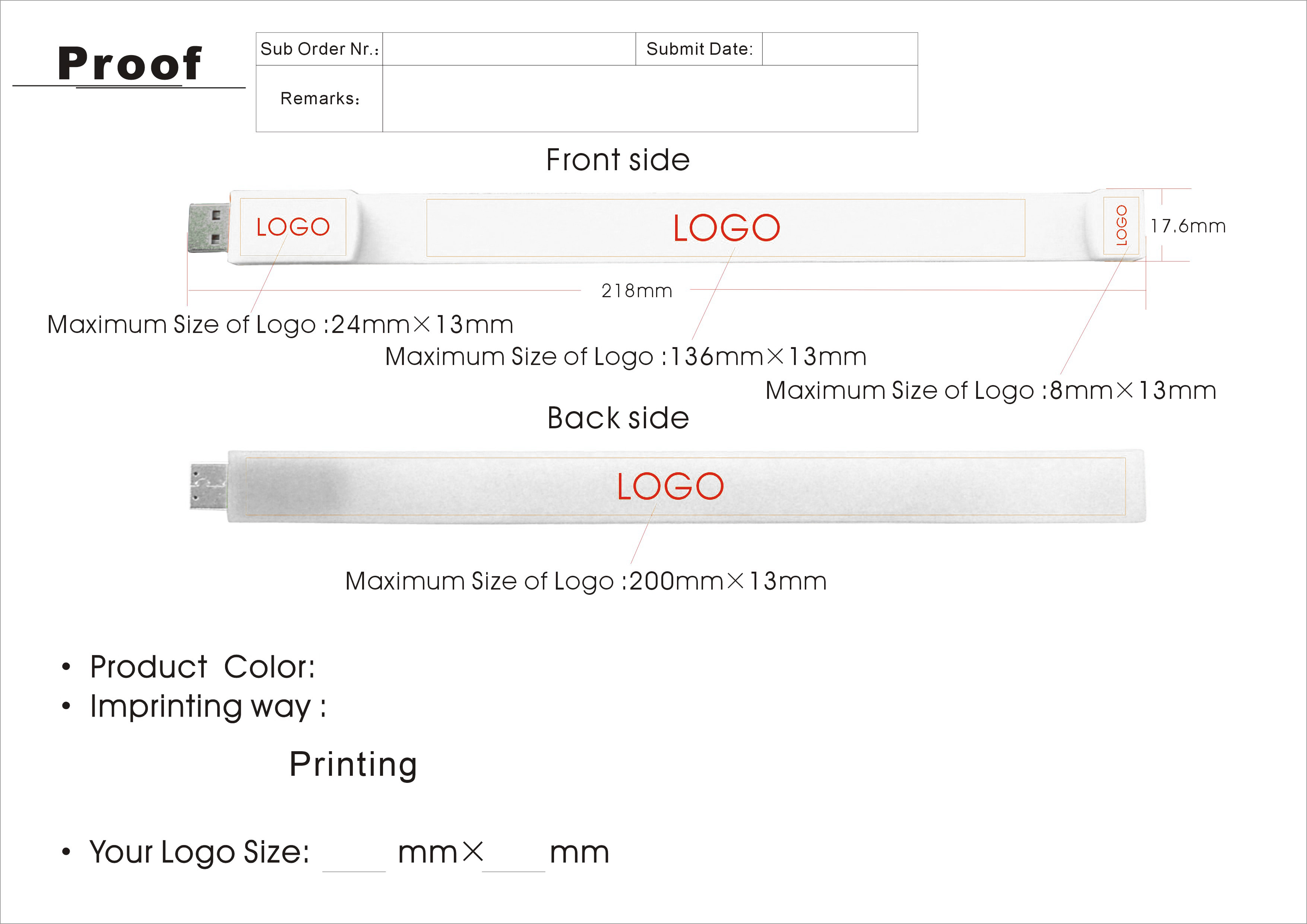Click the front side USB metal connector
1307x924 pixels.
coord(208,228)
